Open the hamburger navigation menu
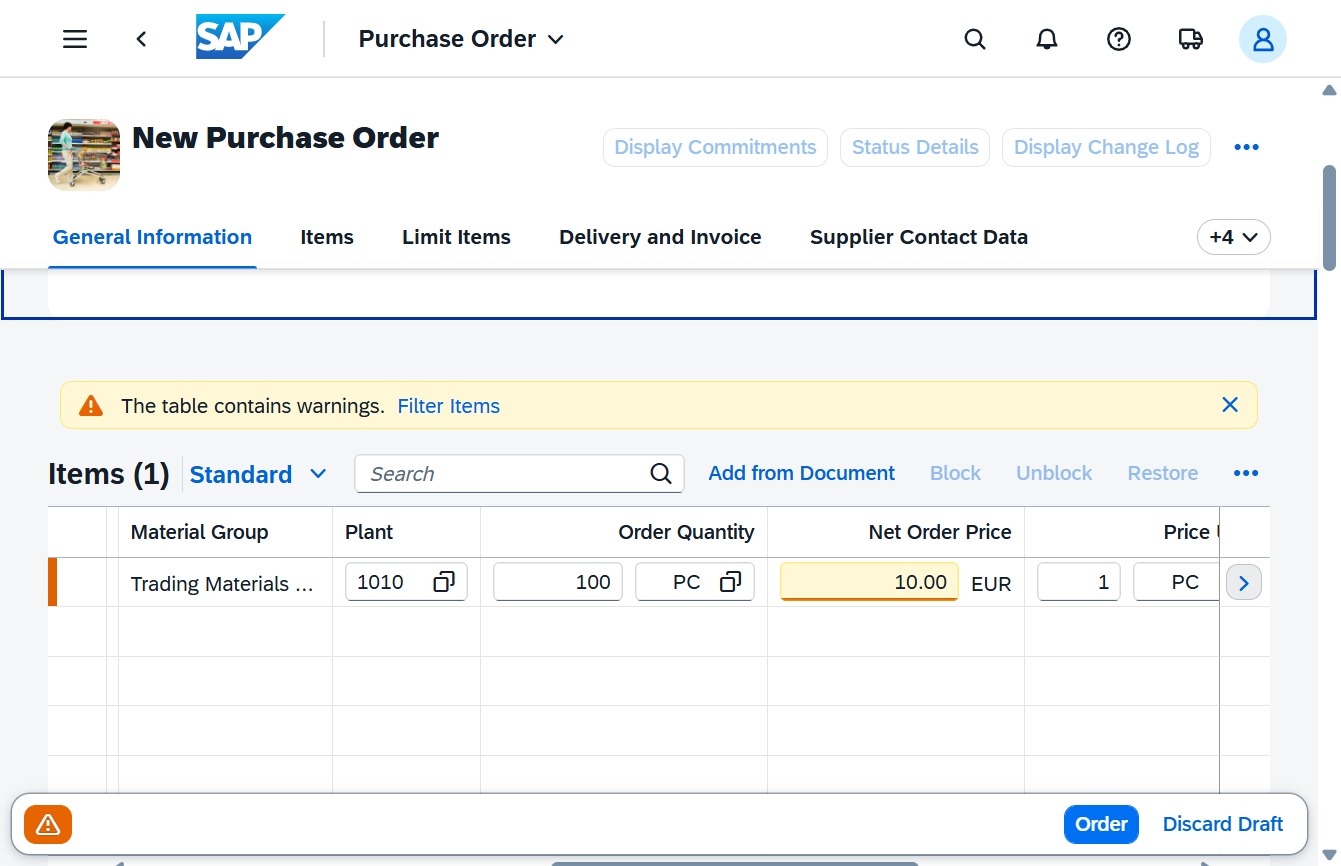Image resolution: width=1341 pixels, height=866 pixels. point(75,39)
